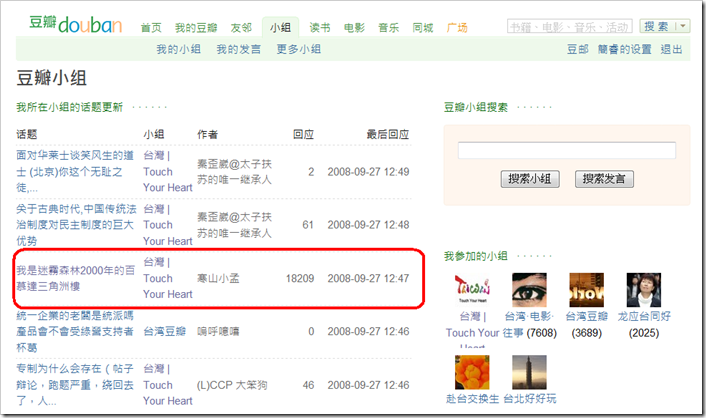706x418 pixels.
Task: Open the topic 我是迷霧森林2000年的百慕達三角洲樓
Action: [x=76, y=278]
